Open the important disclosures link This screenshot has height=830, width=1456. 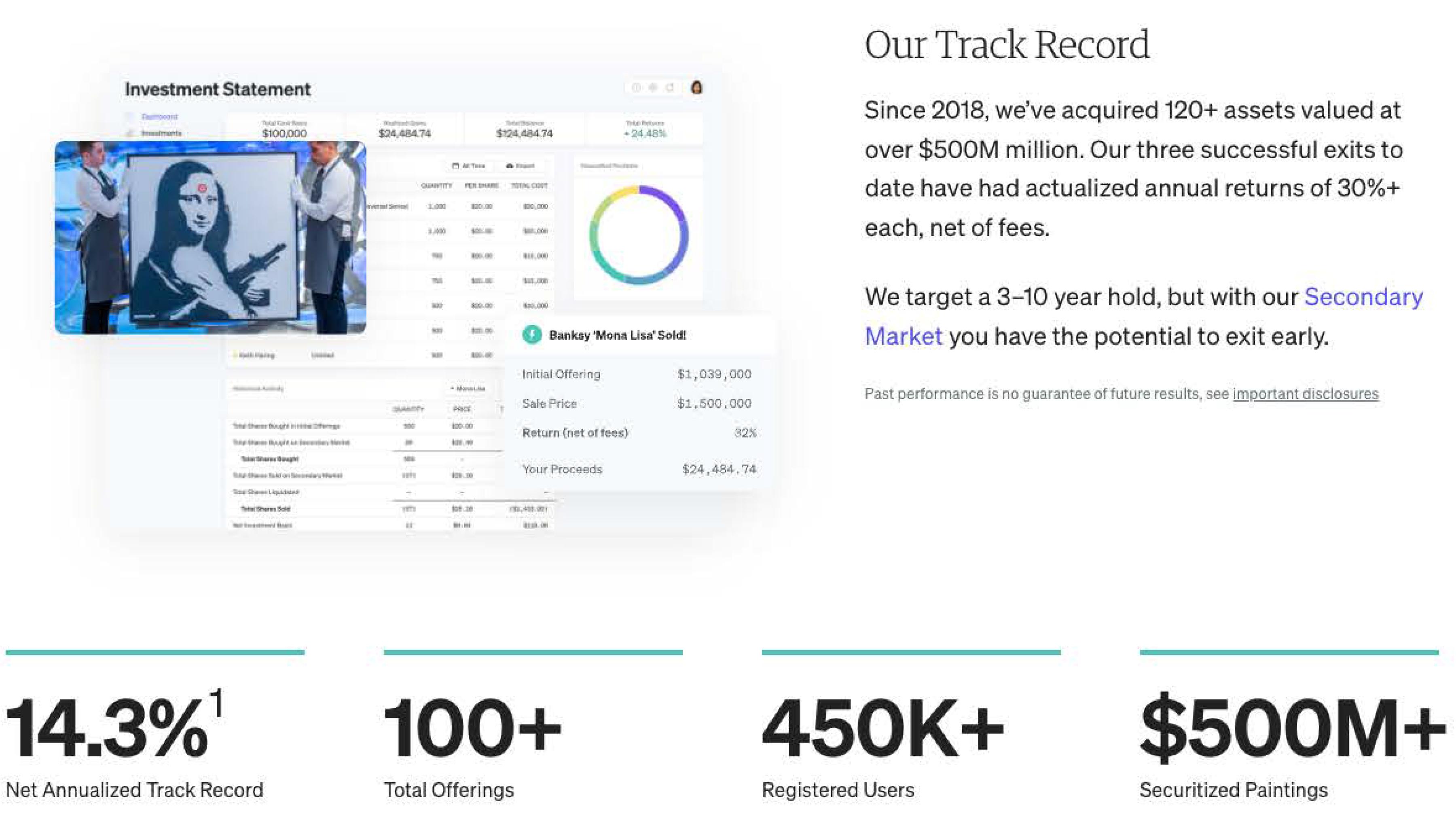tap(1305, 394)
